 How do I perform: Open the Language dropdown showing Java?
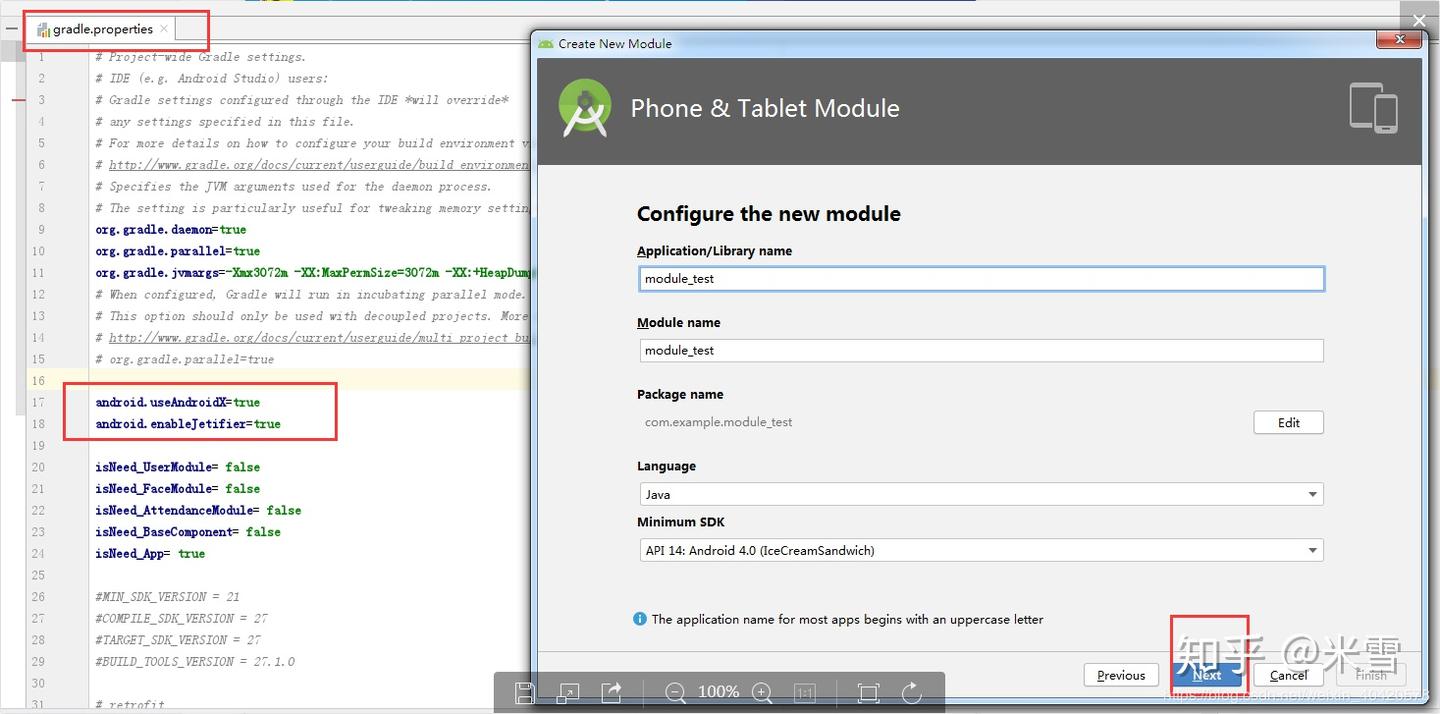click(981, 494)
